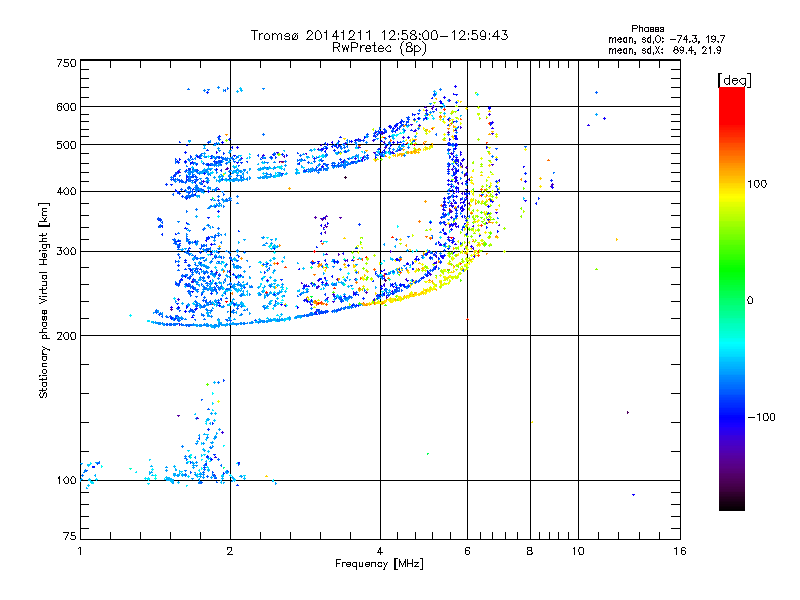
Task: Click the 'Phases' heading text
Action: click(x=647, y=29)
